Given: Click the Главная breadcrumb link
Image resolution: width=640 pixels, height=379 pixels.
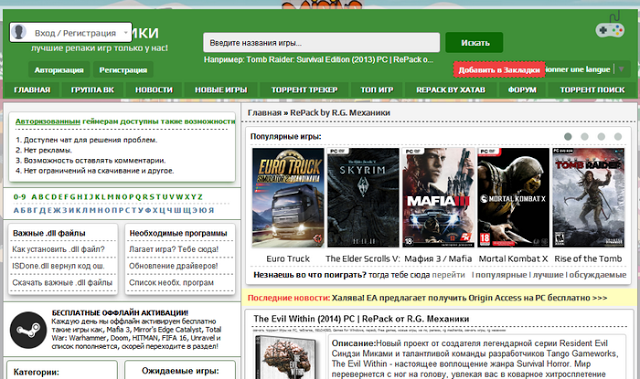Looking at the screenshot, I should (264, 113).
